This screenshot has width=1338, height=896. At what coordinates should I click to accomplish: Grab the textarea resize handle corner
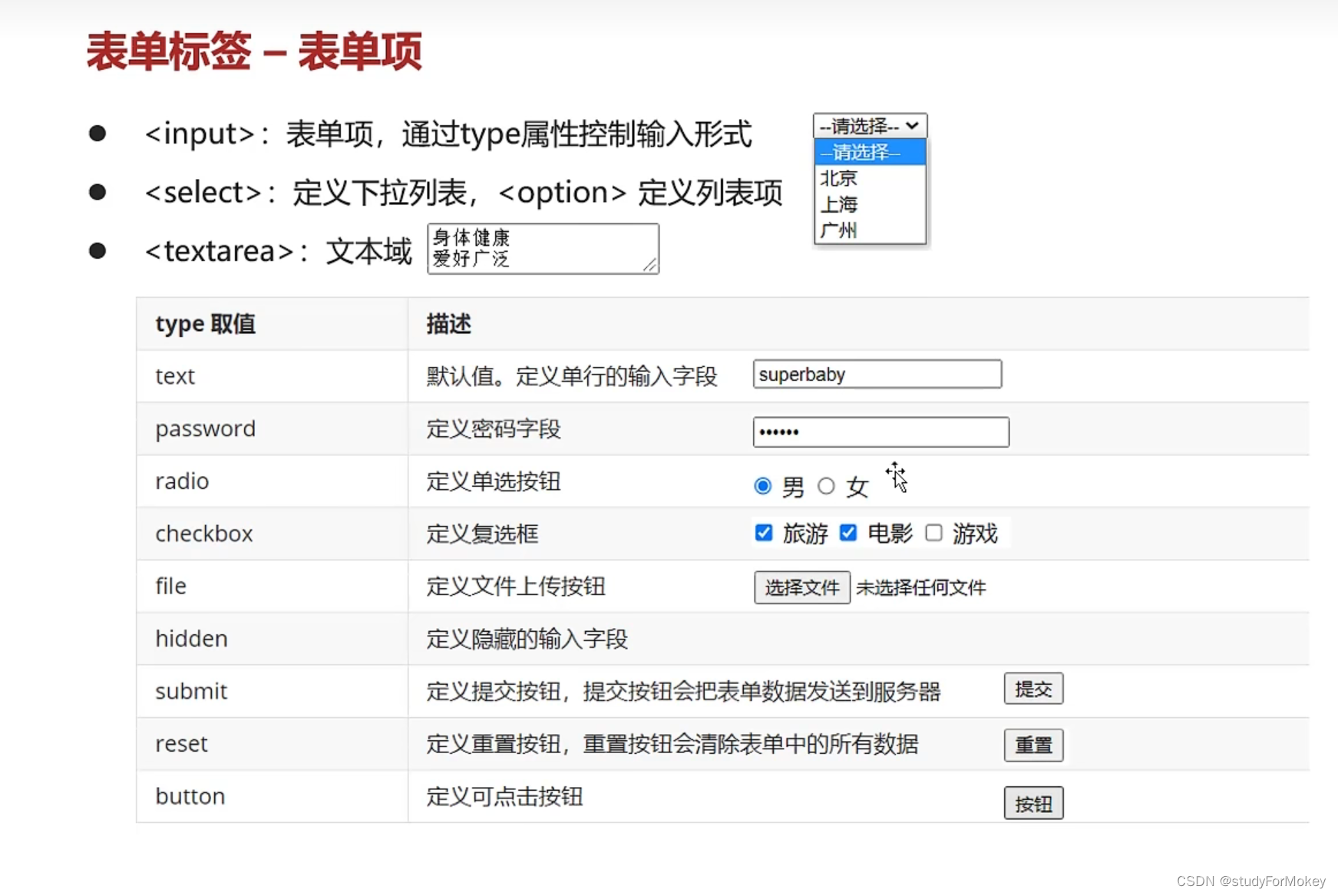[650, 265]
